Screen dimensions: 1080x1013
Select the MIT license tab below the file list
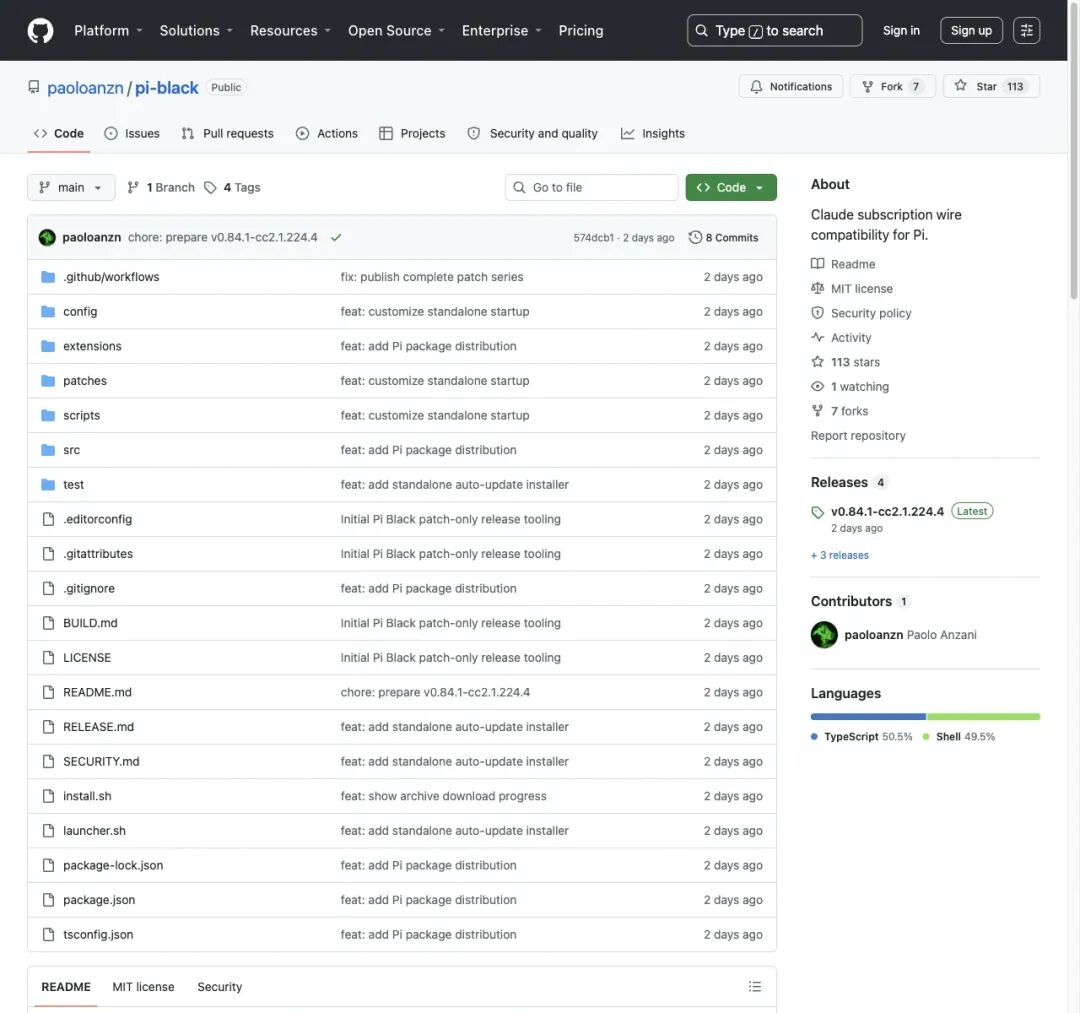143,987
